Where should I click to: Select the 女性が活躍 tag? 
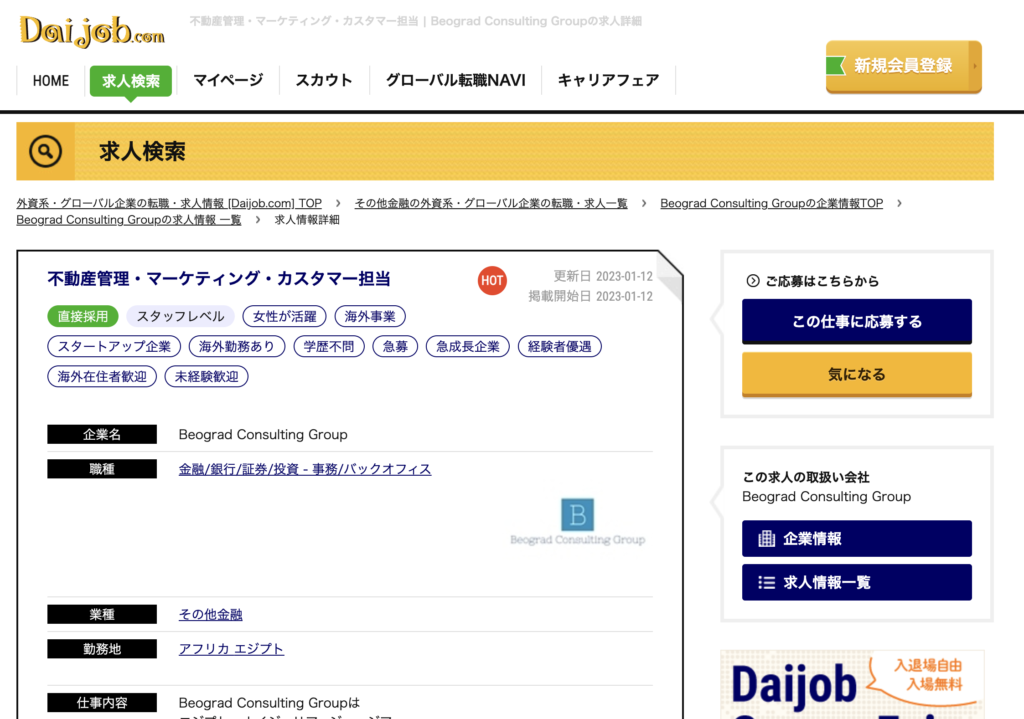pyautogui.click(x=285, y=316)
